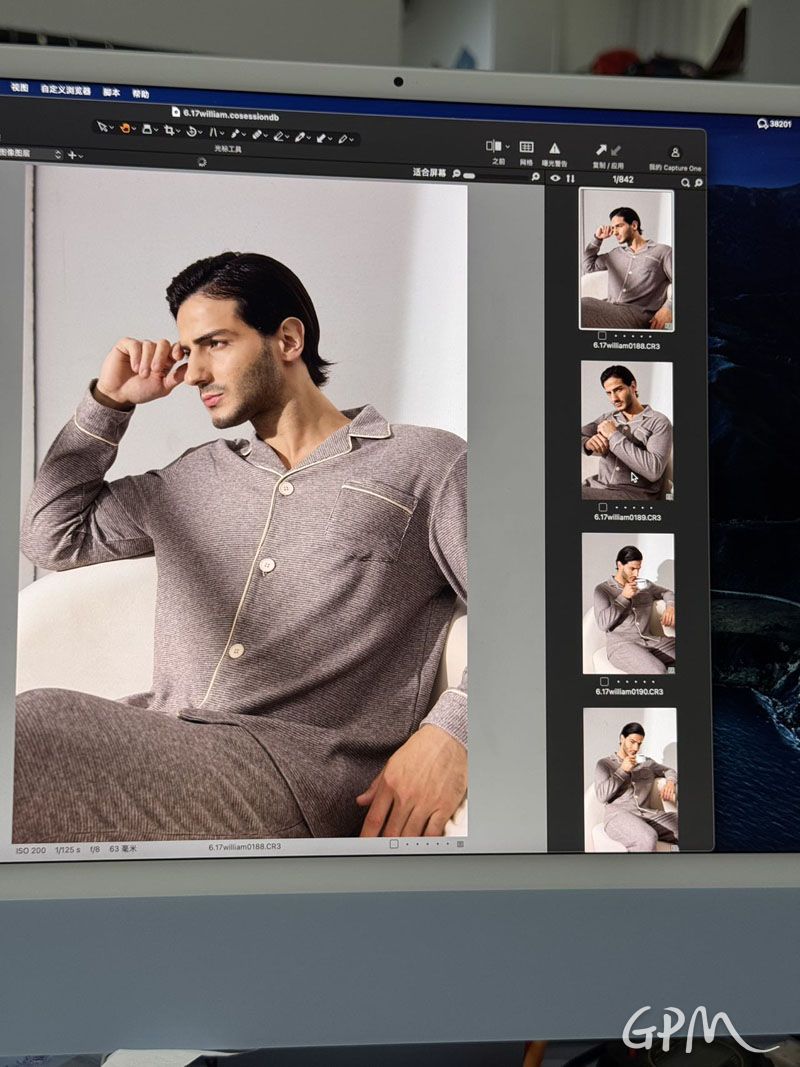Choose the Select pointer cursor tool
This screenshot has width=800, height=1067.
[x=102, y=127]
